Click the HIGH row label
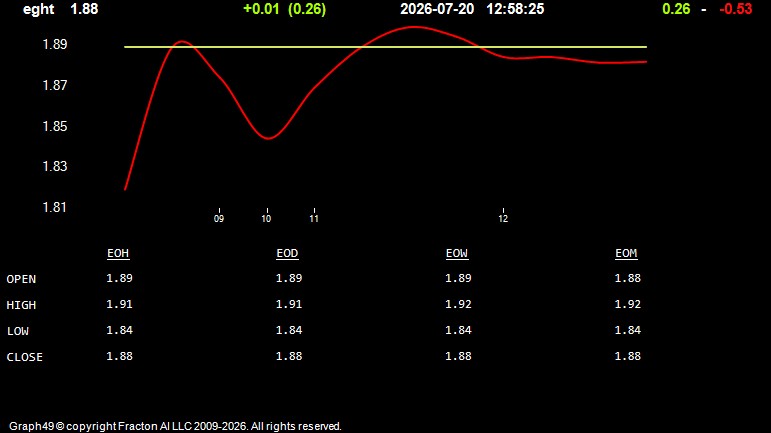This screenshot has width=771, height=433. [21, 305]
